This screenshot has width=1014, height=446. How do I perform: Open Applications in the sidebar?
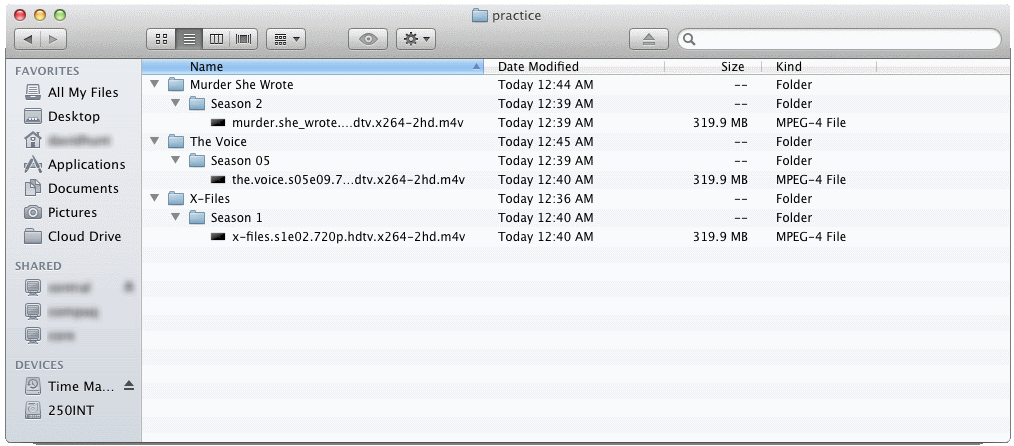click(74, 164)
